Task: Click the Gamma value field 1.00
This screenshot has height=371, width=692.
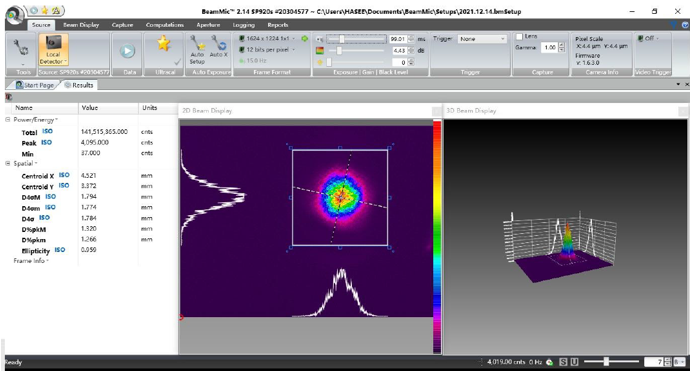Action: (549, 47)
